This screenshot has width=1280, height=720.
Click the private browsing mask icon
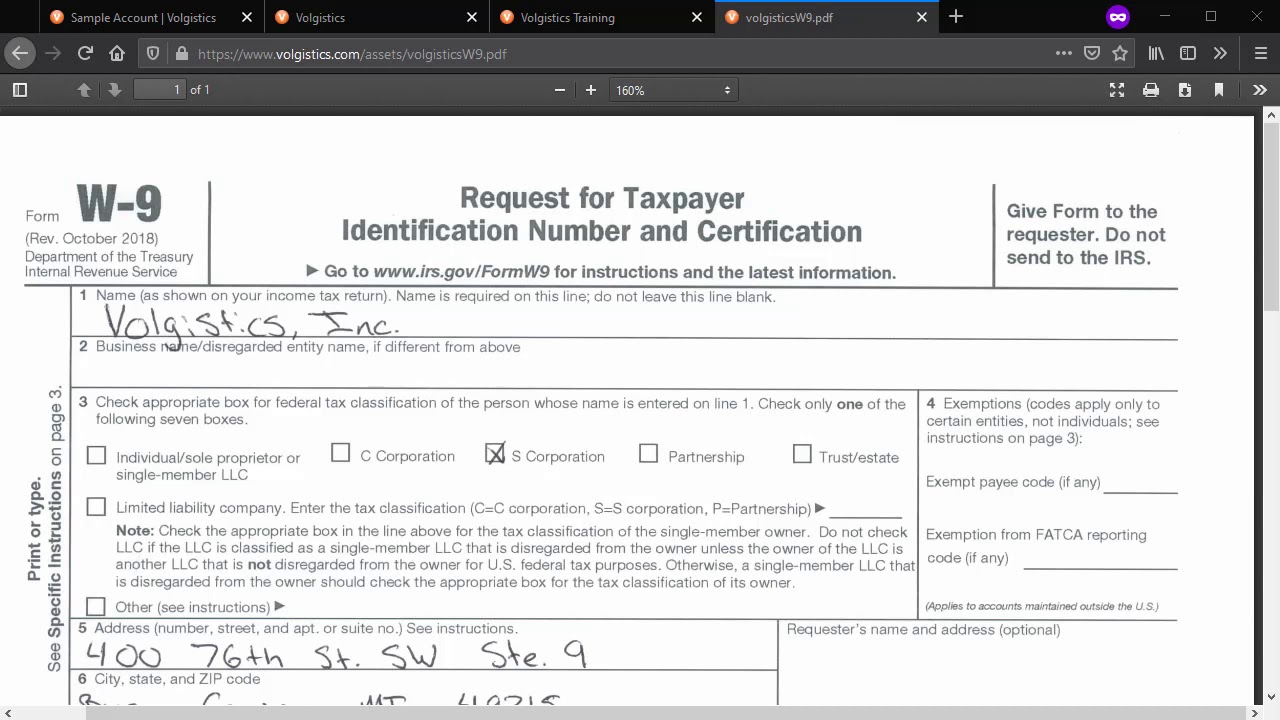1118,17
